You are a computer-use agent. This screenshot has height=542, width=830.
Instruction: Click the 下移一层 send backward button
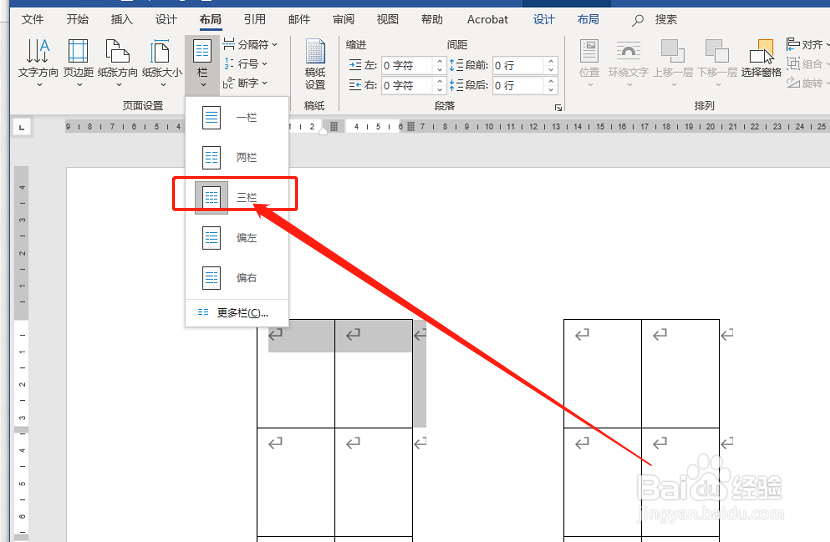click(717, 64)
